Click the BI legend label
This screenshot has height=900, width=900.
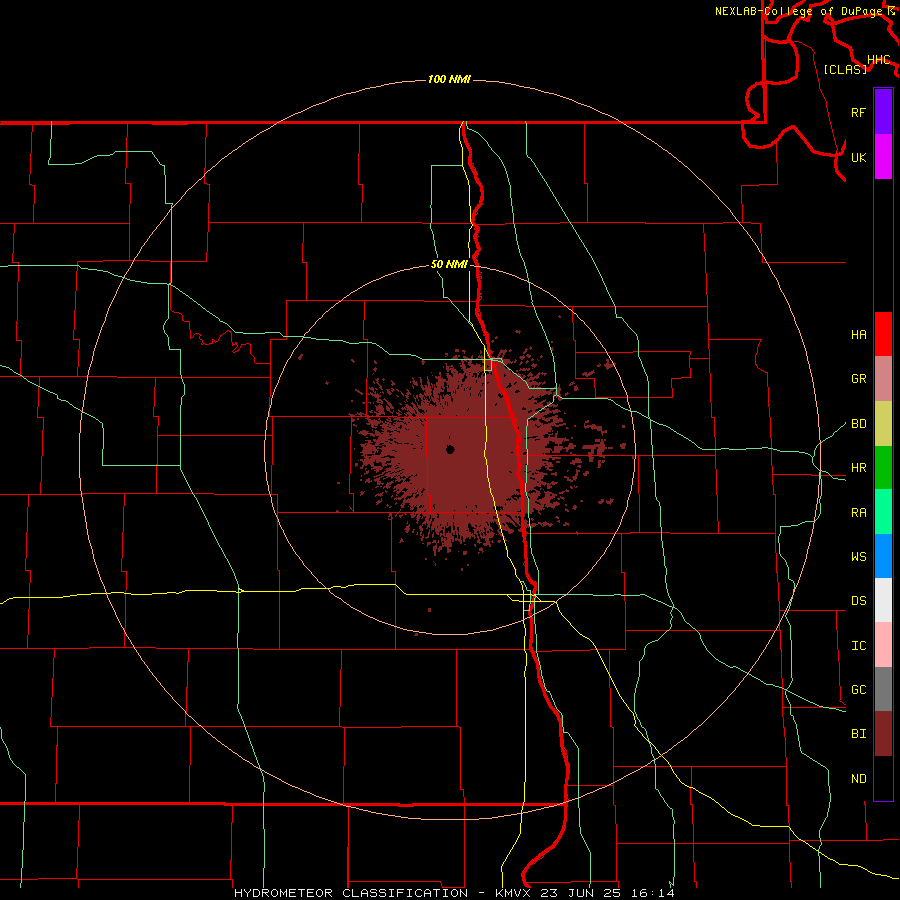tap(859, 734)
